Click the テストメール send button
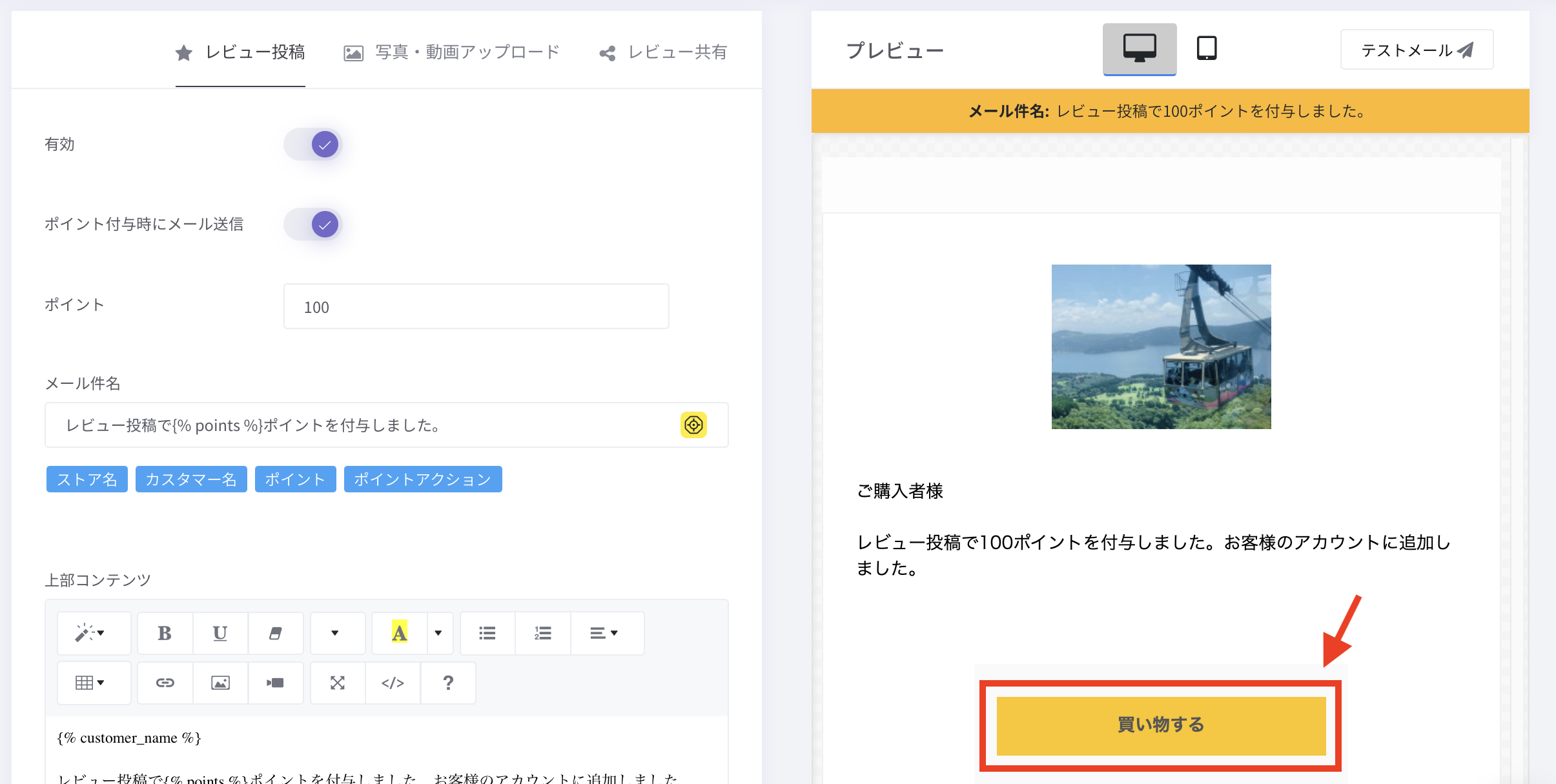Screen dimensions: 1556x784 tap(1417, 50)
